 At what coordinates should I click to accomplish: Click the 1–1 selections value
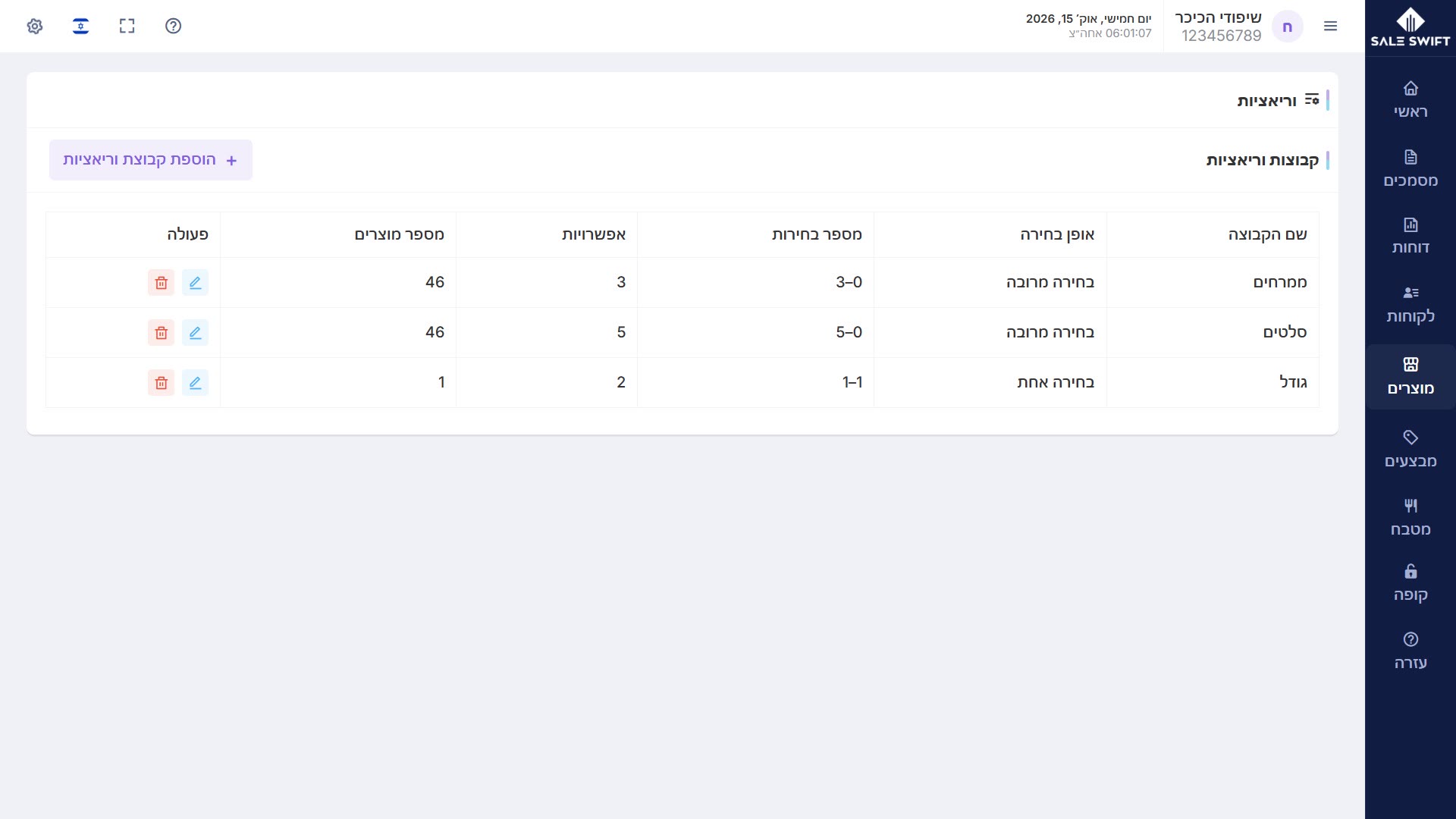pos(852,382)
